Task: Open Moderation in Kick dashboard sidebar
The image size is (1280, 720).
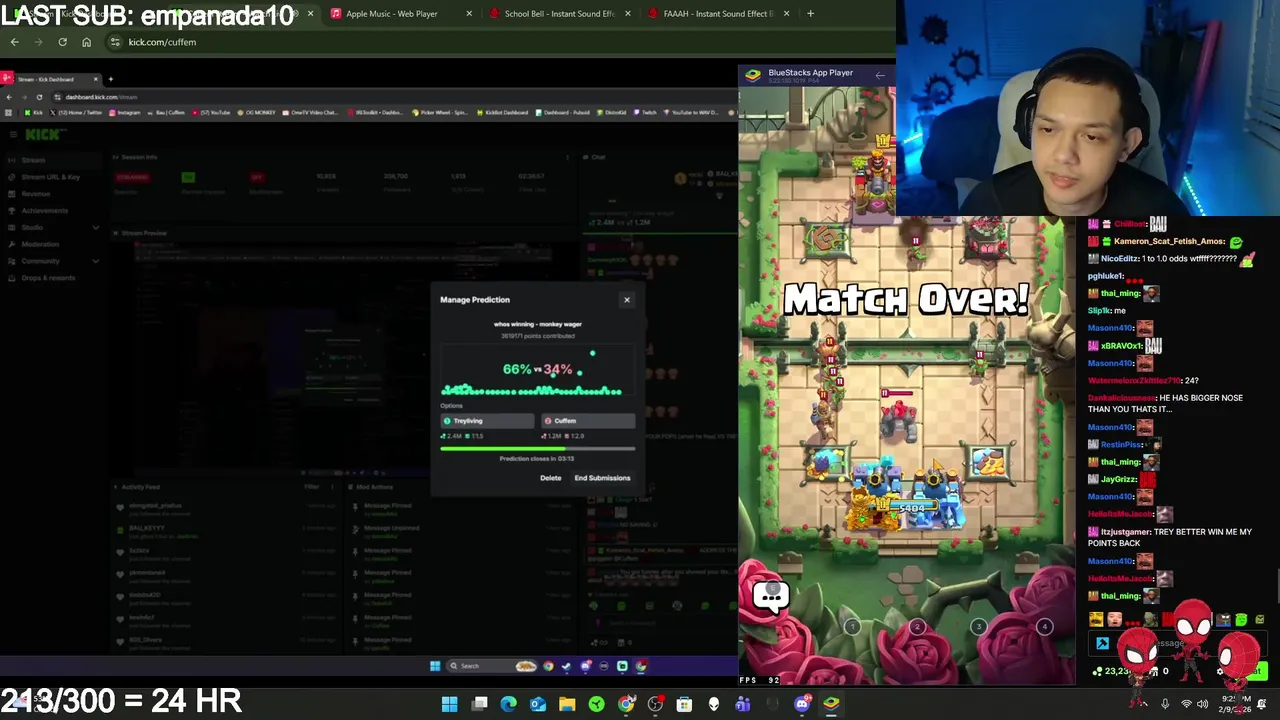Action: coord(40,244)
